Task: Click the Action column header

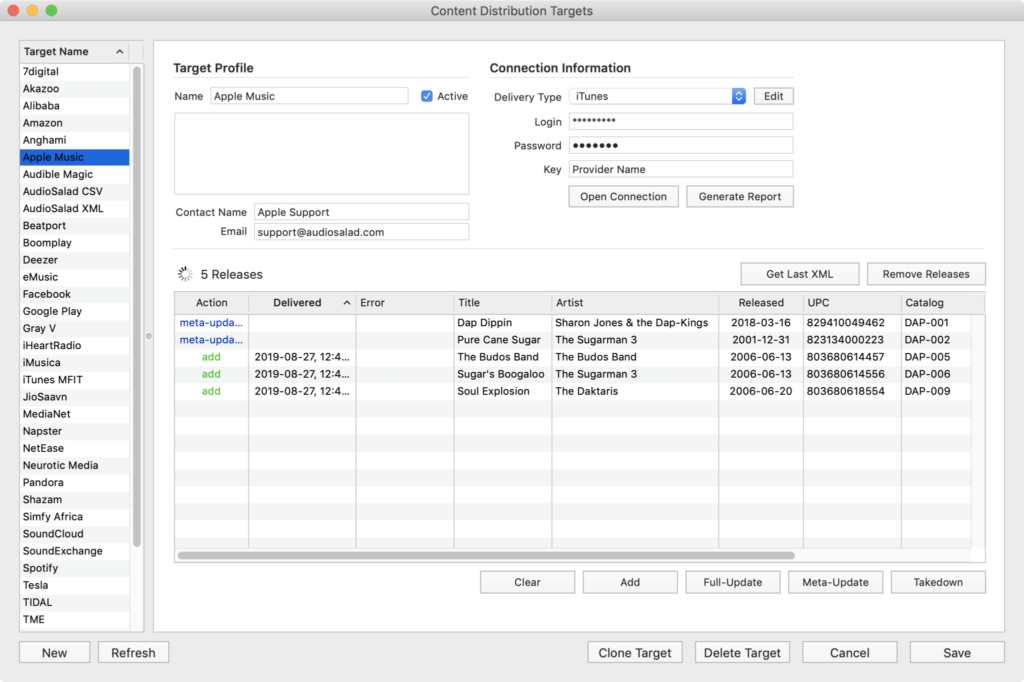Action: pos(212,303)
